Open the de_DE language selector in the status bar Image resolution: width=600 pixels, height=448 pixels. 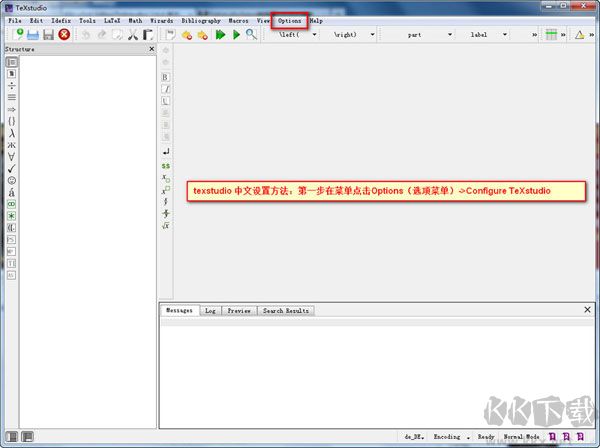[x=414, y=437]
